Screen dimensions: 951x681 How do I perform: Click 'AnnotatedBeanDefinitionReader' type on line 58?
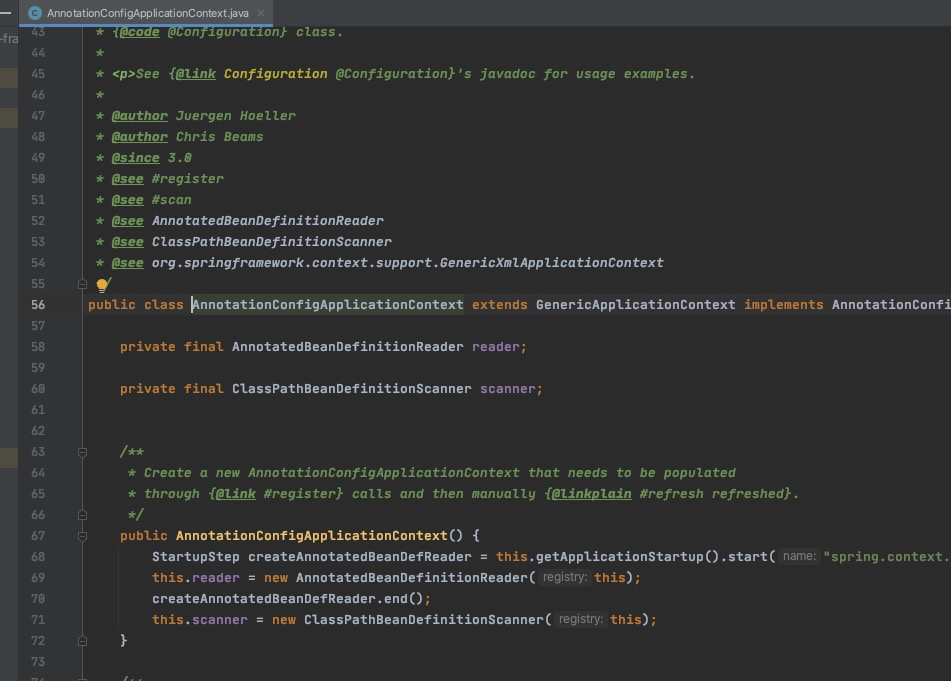point(348,347)
